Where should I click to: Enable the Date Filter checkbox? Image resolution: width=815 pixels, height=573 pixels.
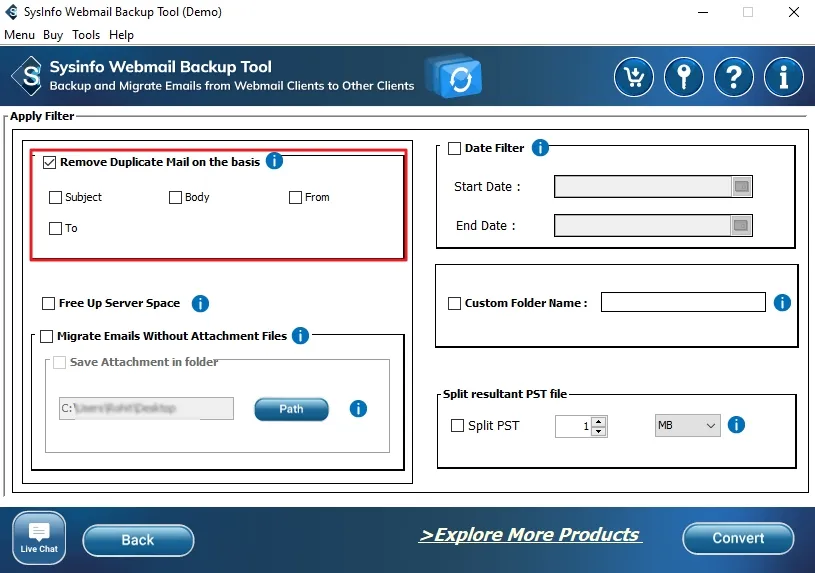(x=454, y=148)
